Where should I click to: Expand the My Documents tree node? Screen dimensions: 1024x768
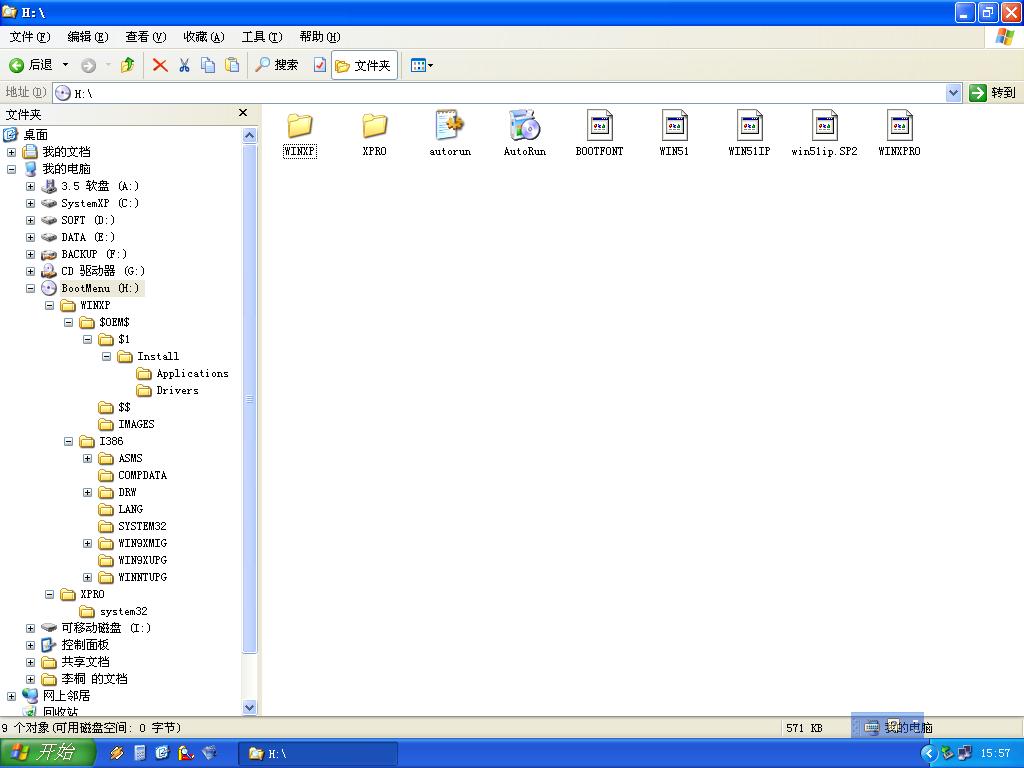click(x=11, y=152)
